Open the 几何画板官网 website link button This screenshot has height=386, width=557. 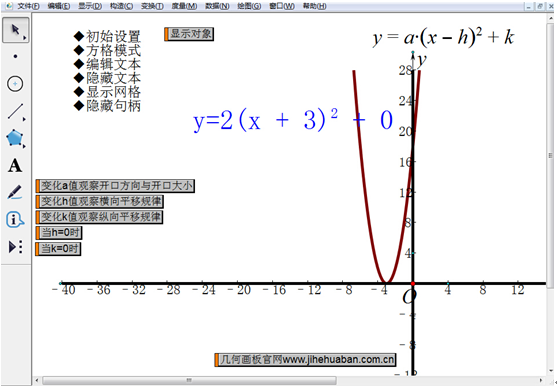click(305, 360)
